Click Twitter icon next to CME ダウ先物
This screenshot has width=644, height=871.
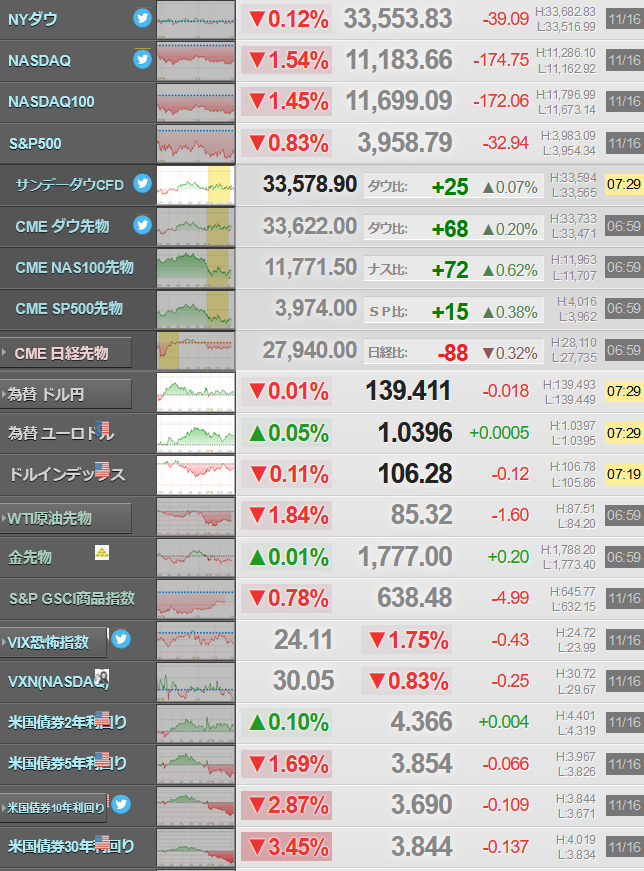coord(142,225)
